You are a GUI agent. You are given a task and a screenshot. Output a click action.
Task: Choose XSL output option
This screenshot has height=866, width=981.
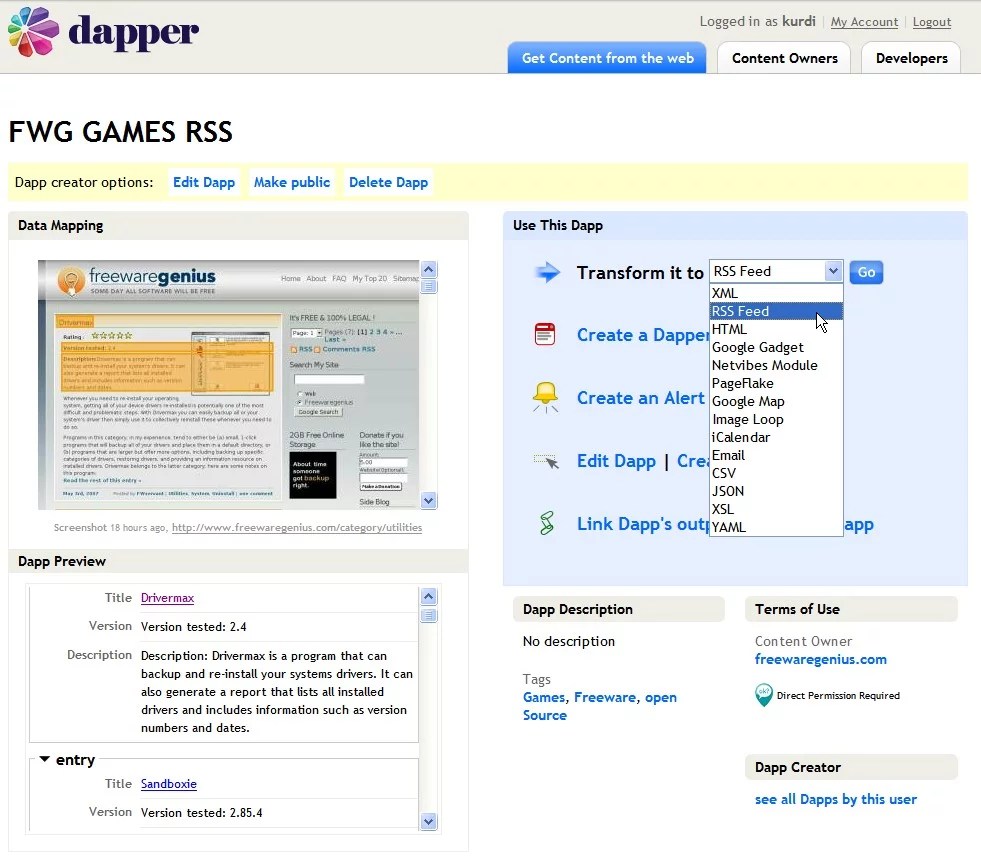(776, 509)
